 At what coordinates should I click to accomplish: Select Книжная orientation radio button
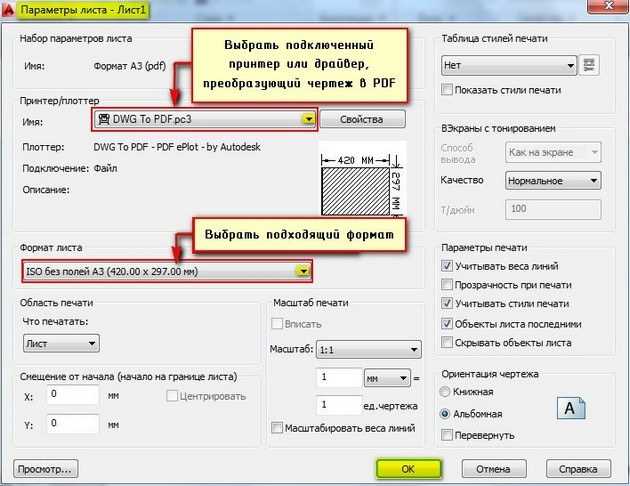pyautogui.click(x=444, y=392)
